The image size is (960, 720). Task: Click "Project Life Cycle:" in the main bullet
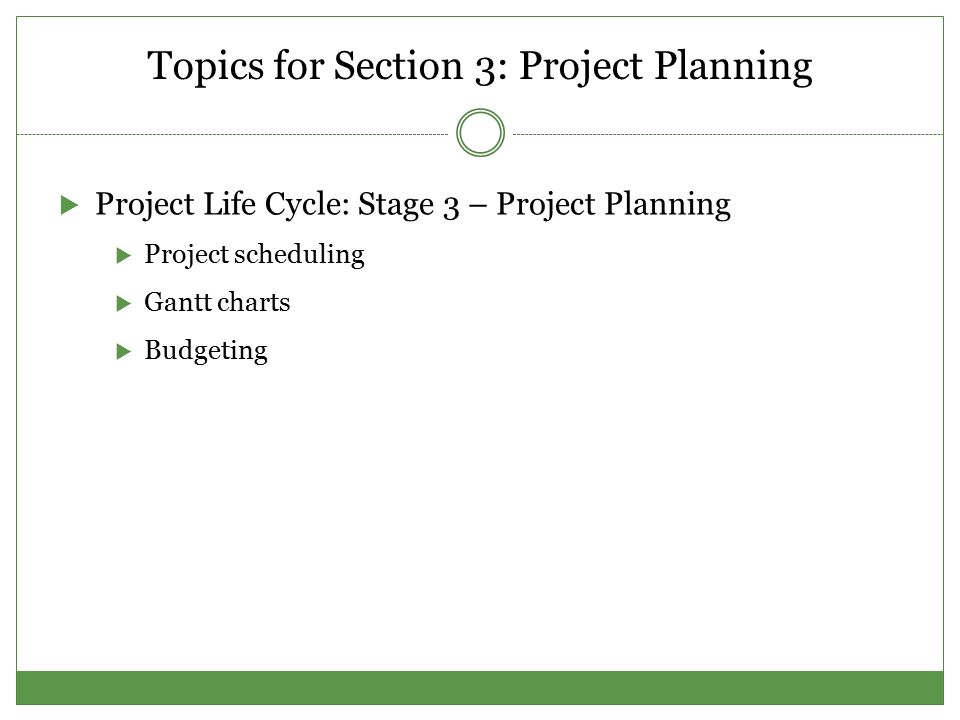(222, 204)
